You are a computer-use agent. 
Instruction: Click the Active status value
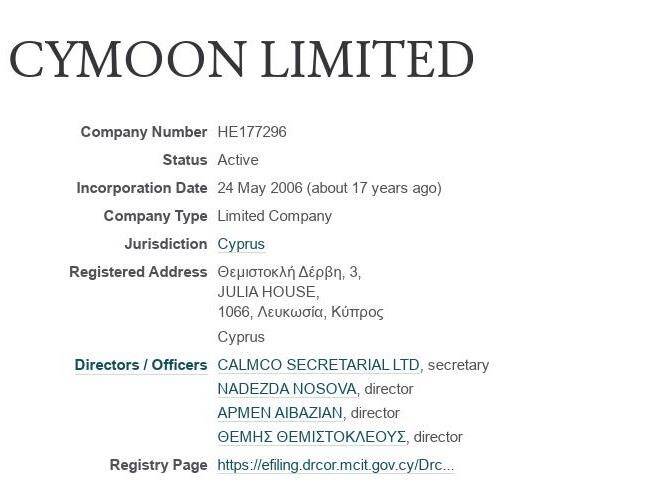pyautogui.click(x=238, y=160)
